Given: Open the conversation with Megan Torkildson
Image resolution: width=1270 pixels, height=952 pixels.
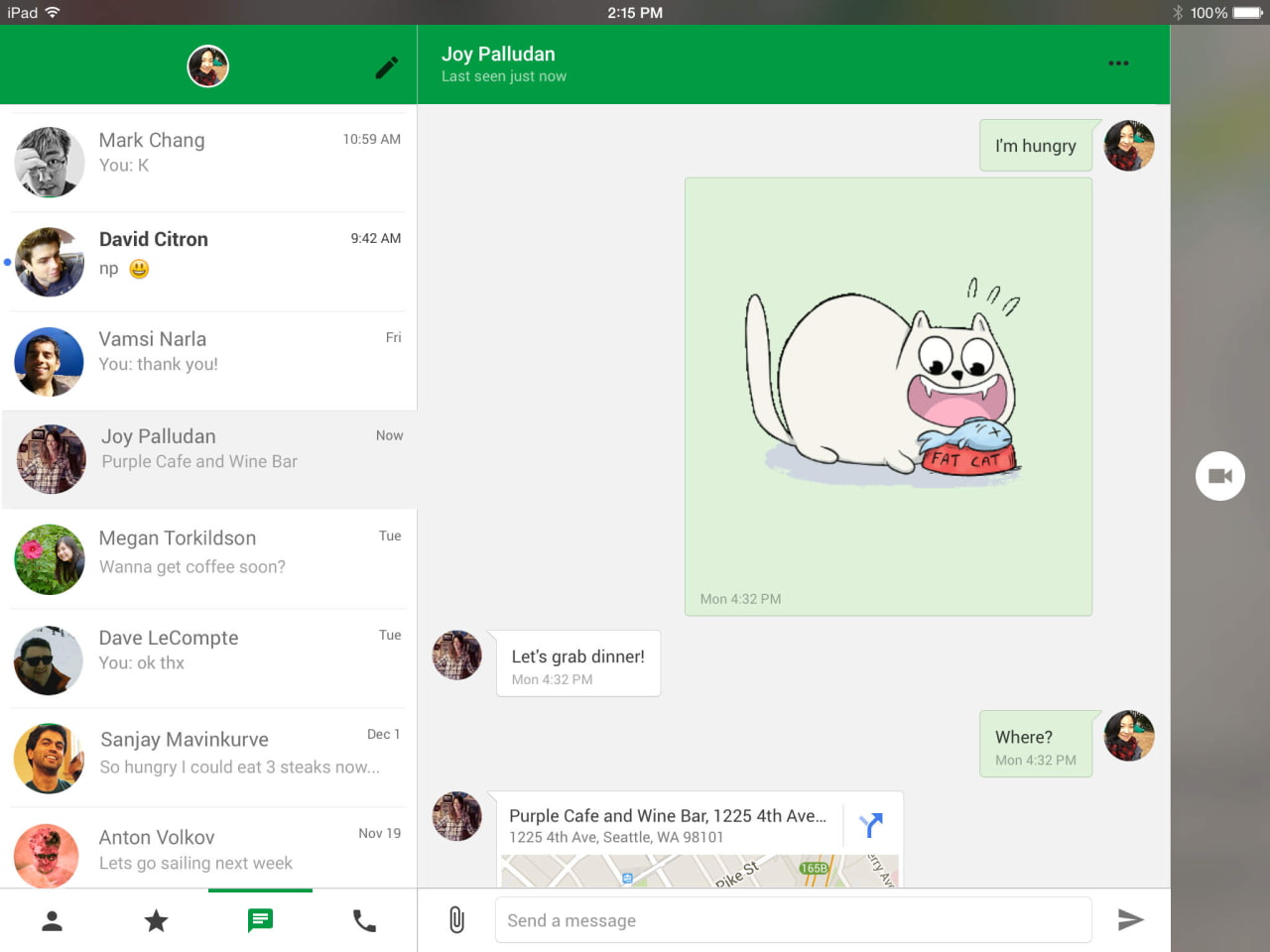Looking at the screenshot, I should click(x=208, y=558).
